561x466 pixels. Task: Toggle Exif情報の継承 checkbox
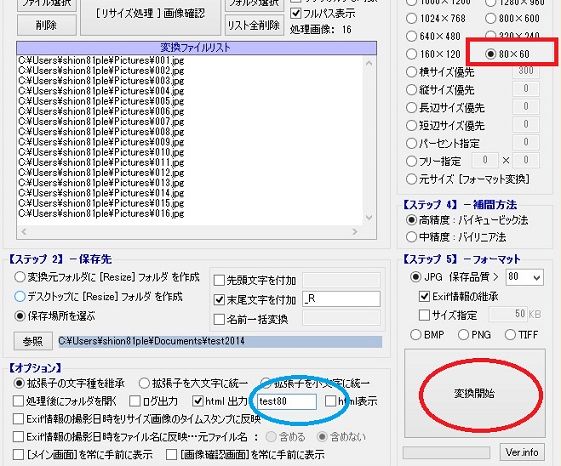tap(424, 296)
